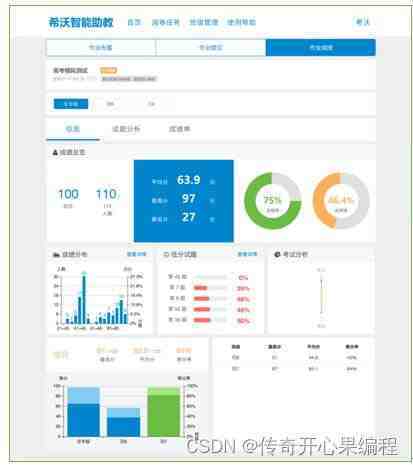Click the blue link in 成绩分布 panel header
The width and height of the screenshot is (413, 465).
click(136, 254)
